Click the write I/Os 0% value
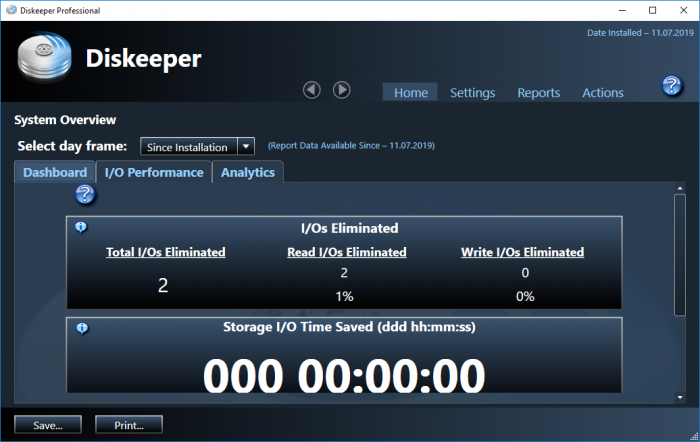Screen dimensions: 700x442 (x=525, y=296)
